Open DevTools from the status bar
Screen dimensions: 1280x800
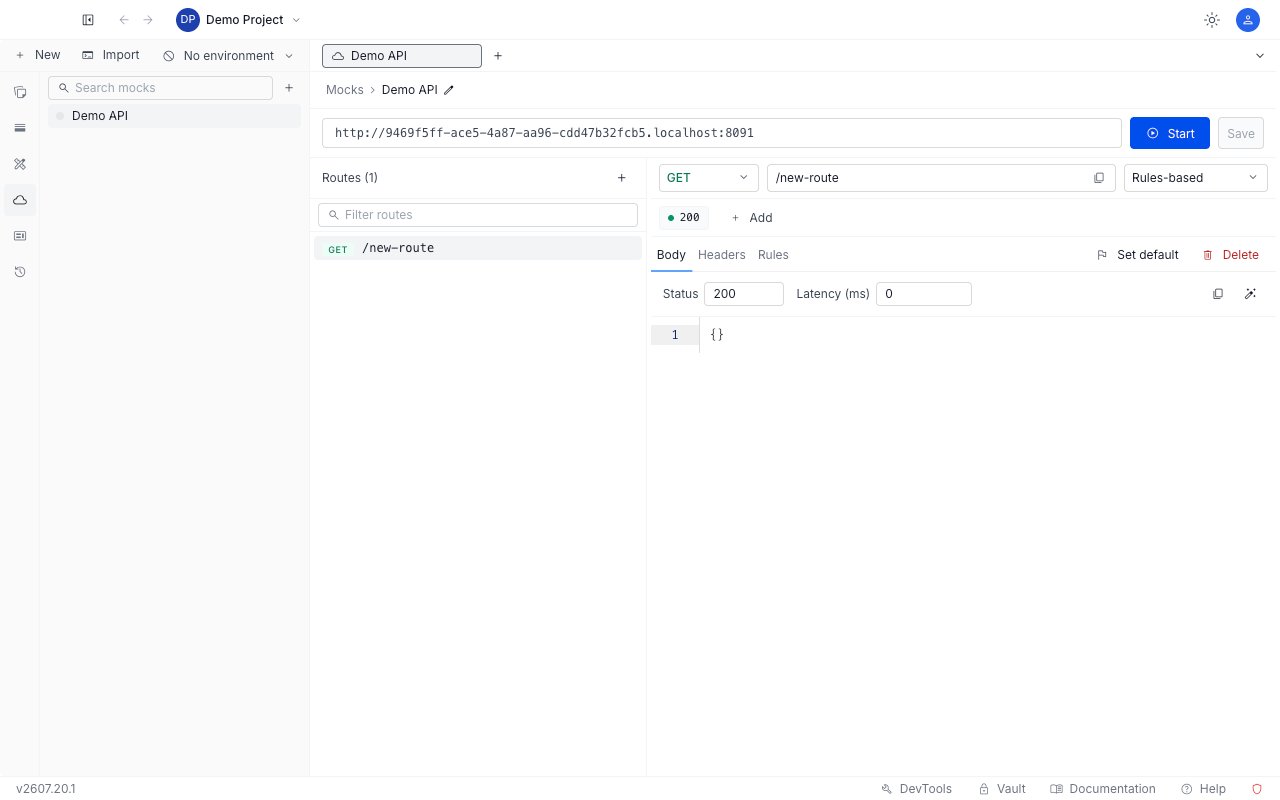[x=916, y=789]
